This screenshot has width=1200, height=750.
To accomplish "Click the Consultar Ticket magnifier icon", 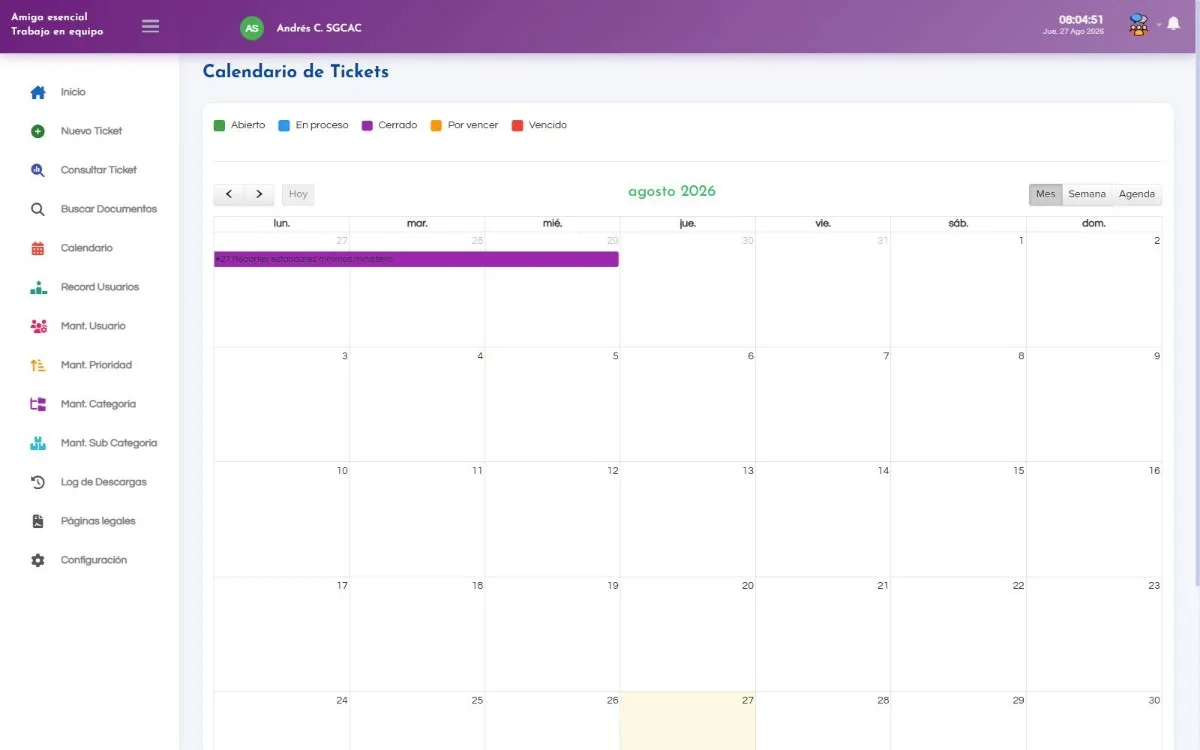I will tap(38, 170).
